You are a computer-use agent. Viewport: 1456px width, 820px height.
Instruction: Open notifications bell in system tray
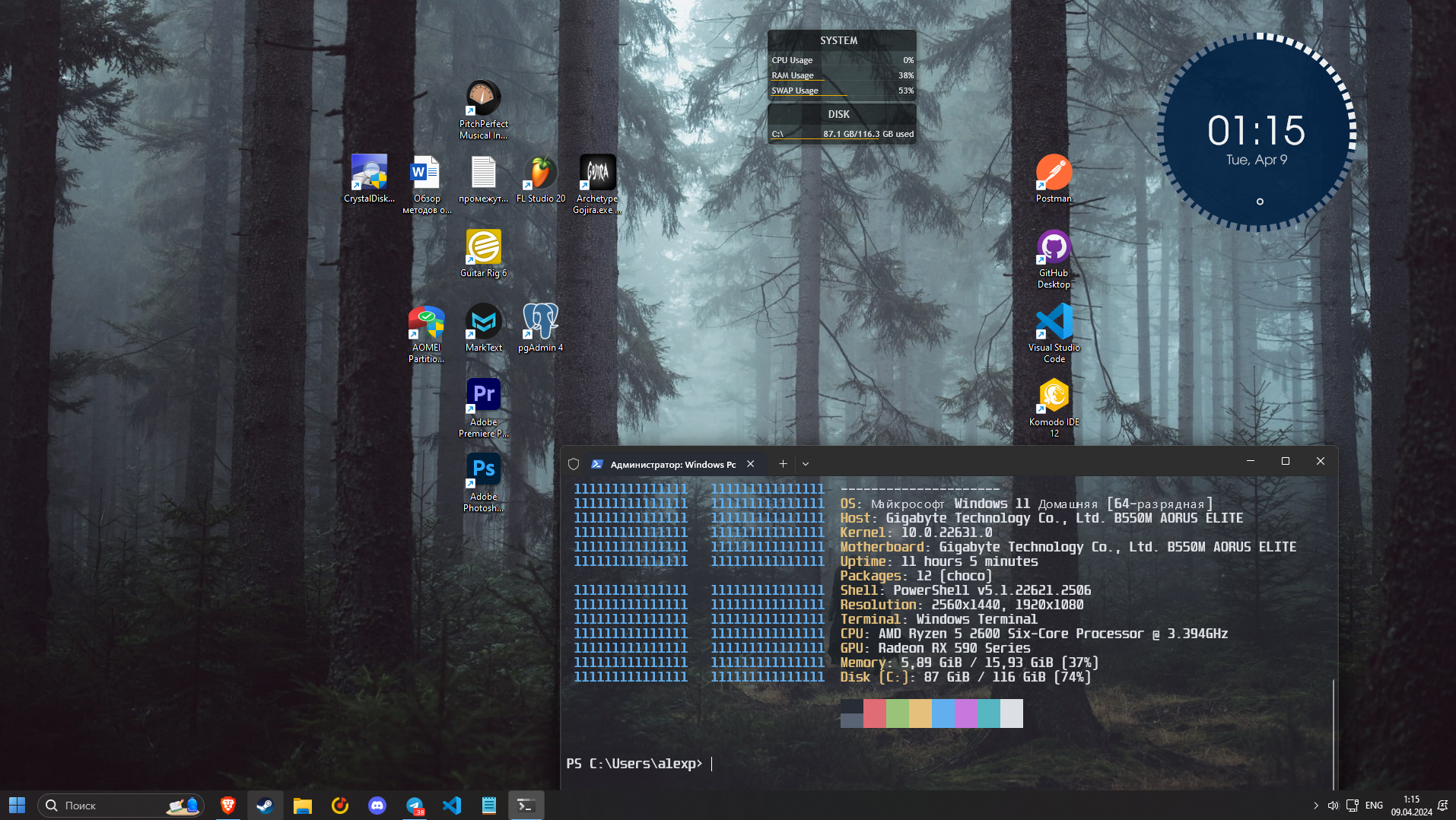(x=1442, y=805)
